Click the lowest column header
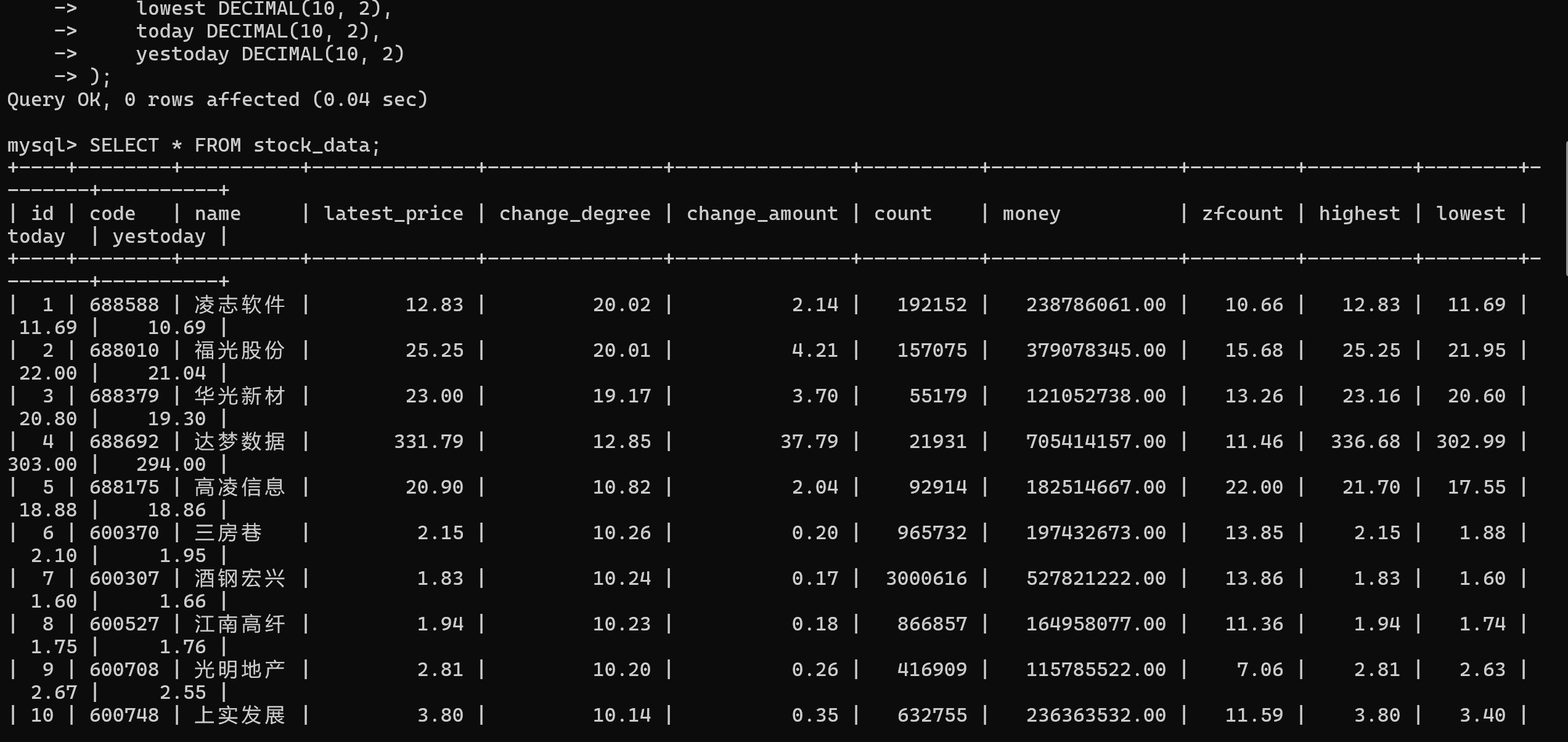Image resolution: width=1568 pixels, height=742 pixels. tap(1471, 214)
